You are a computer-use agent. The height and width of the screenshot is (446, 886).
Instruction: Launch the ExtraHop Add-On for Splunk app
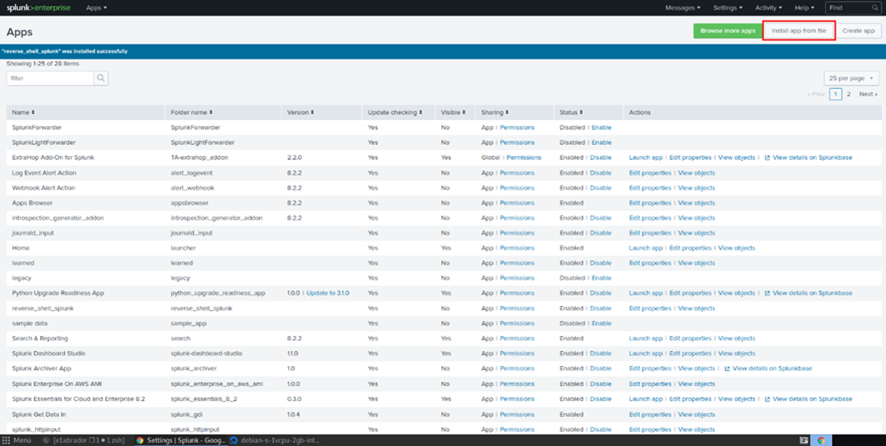(x=646, y=158)
